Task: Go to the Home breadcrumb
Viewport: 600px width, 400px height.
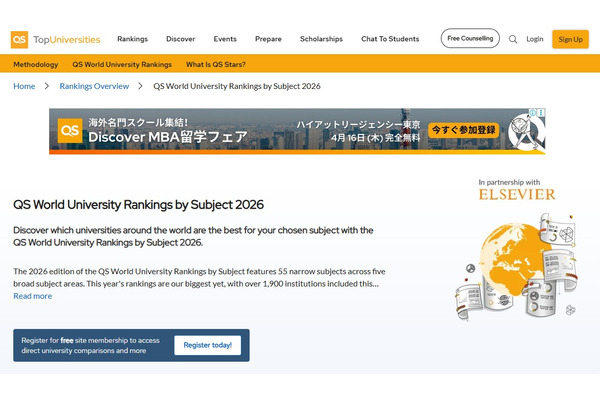Action: [x=24, y=86]
